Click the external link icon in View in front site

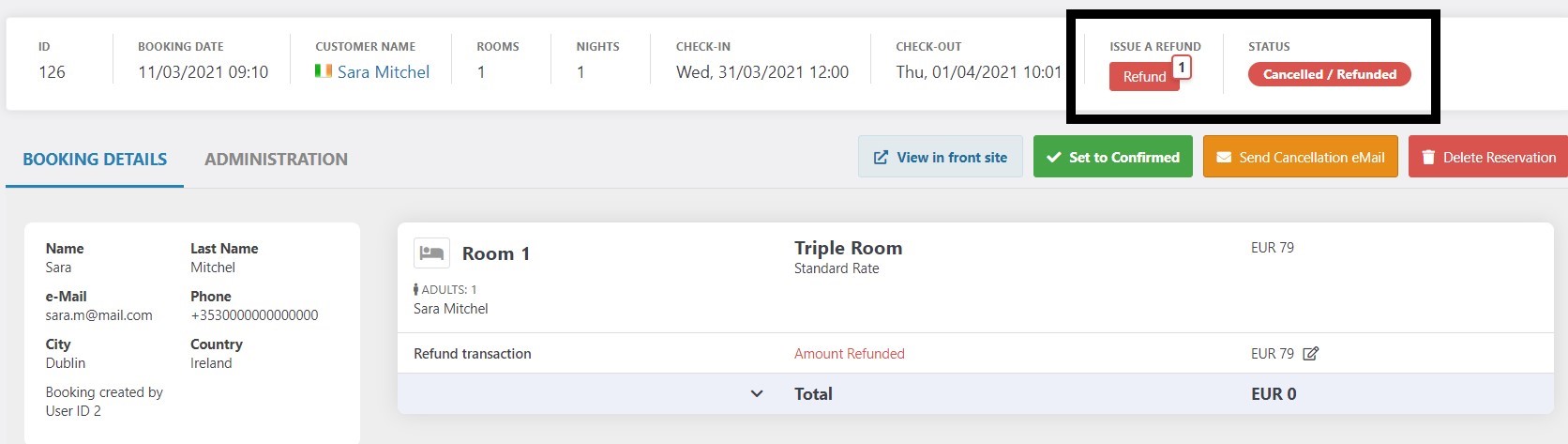click(881, 158)
